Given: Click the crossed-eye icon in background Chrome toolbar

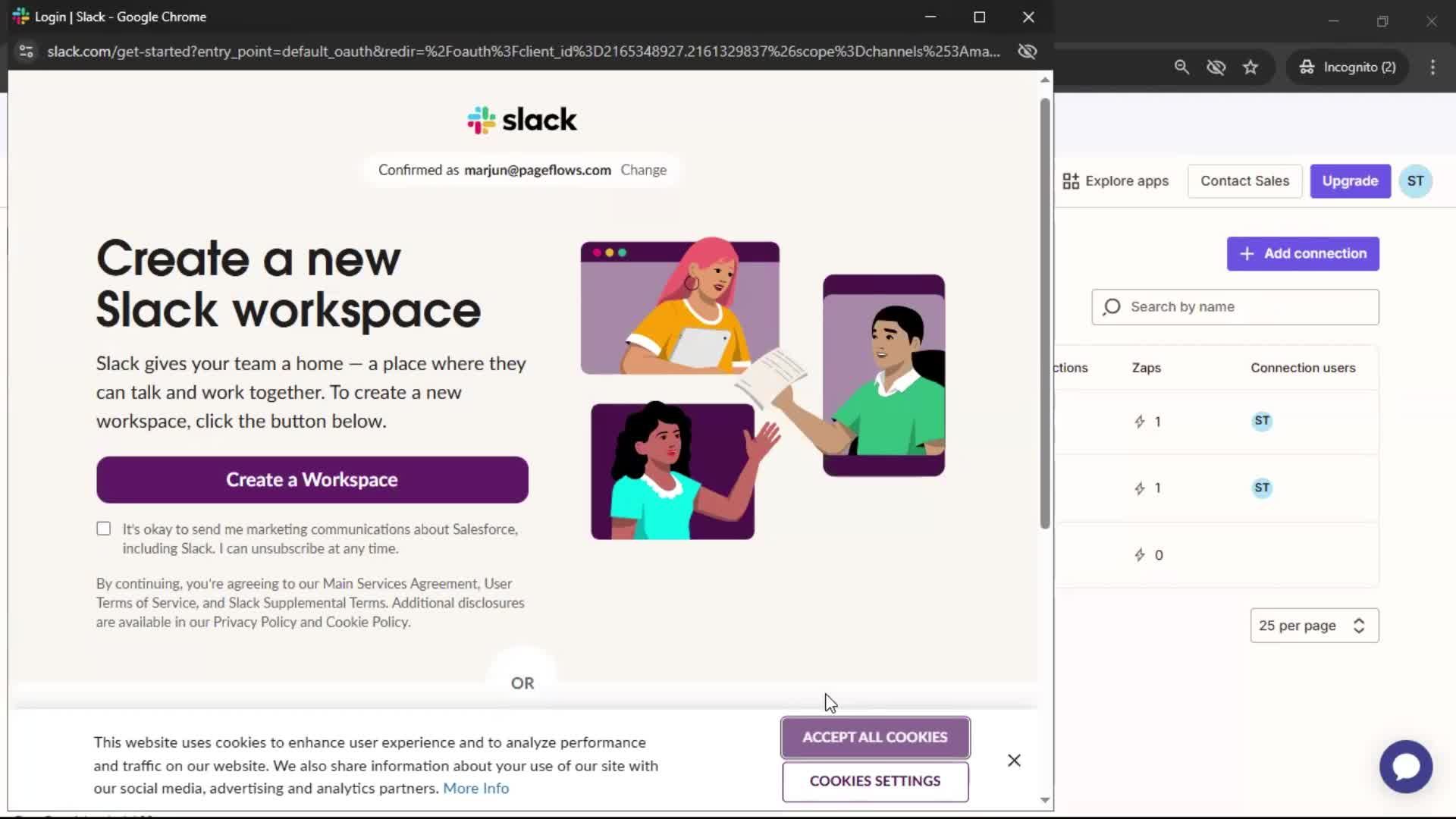Looking at the screenshot, I should 1216,67.
